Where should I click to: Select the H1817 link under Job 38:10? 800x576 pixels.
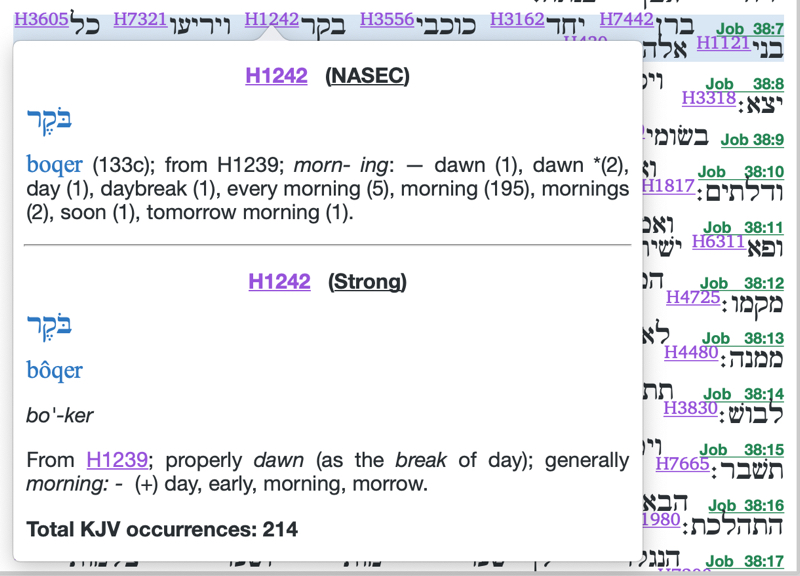click(667, 186)
